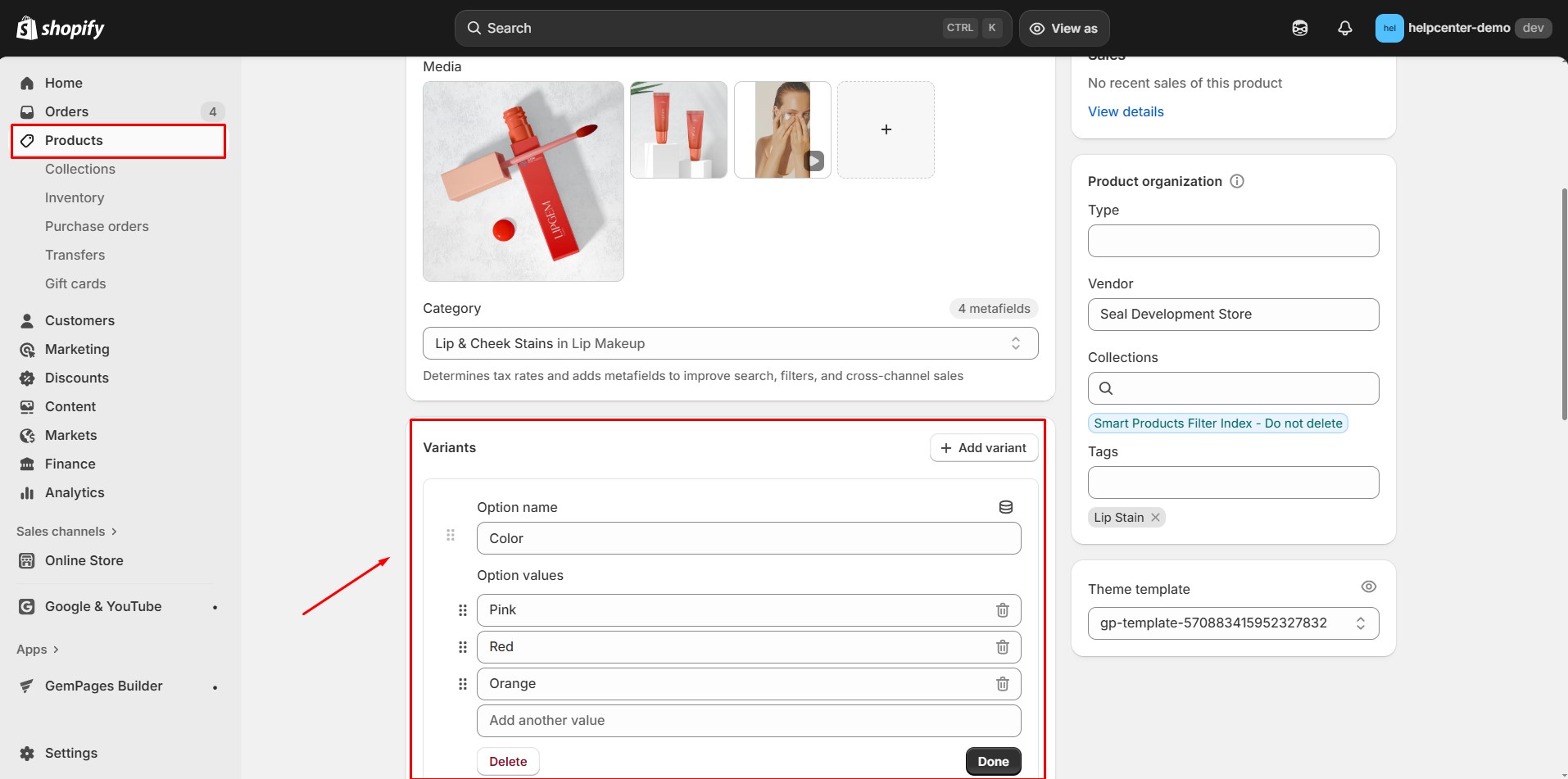
Task: Click the View details link
Action: 1125,111
